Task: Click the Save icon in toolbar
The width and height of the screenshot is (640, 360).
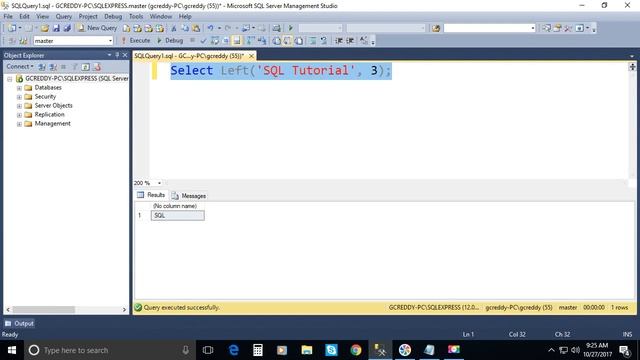Action: click(x=56, y=28)
